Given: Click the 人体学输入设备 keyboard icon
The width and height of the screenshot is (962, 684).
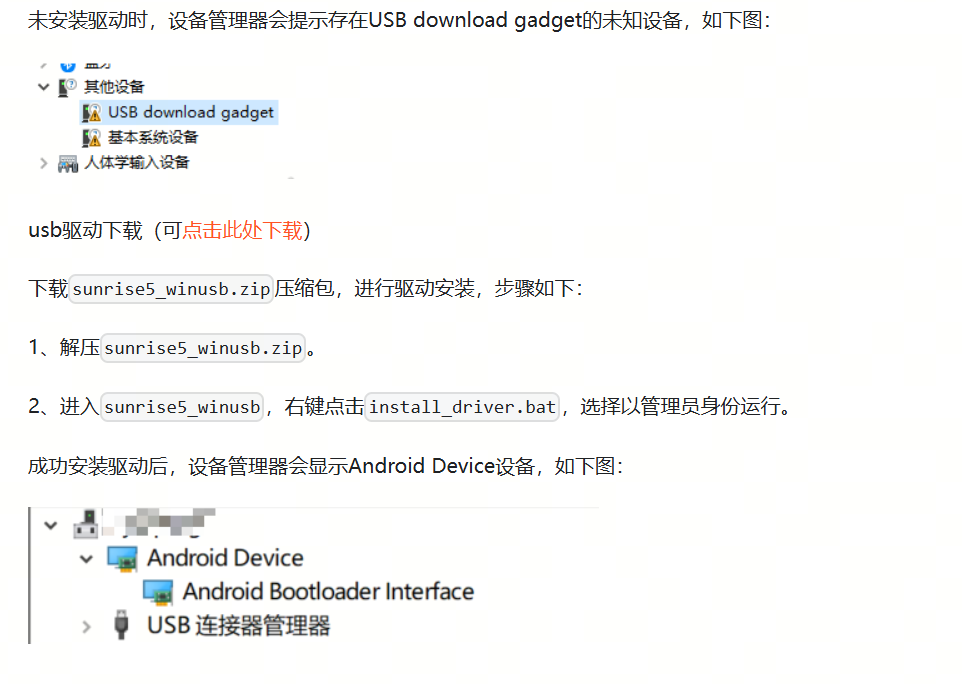Looking at the screenshot, I should tap(67, 163).
